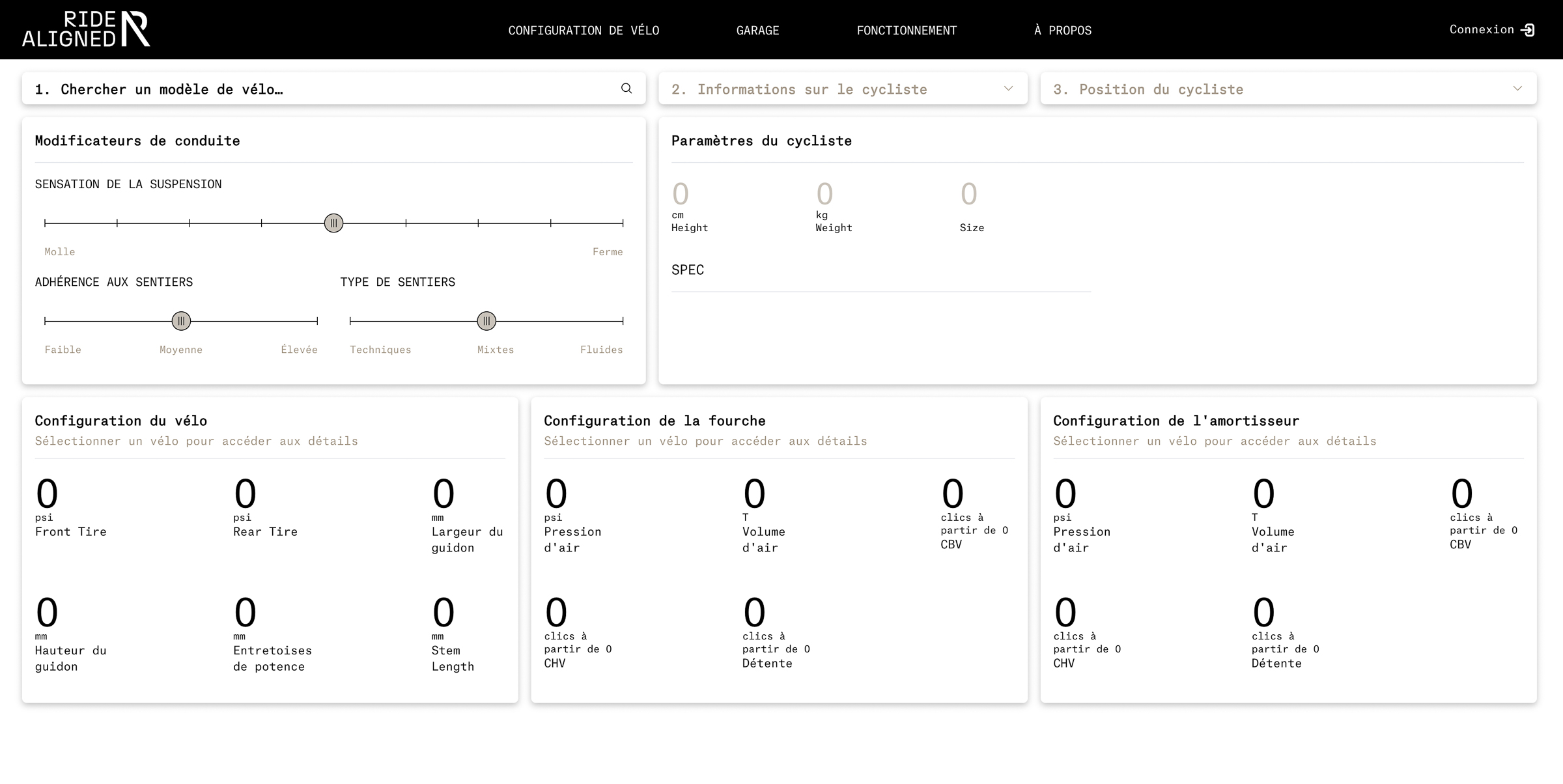Select Techniques on the trail type slider
Image resolution: width=1563 pixels, height=784 pixels.
pos(350,321)
